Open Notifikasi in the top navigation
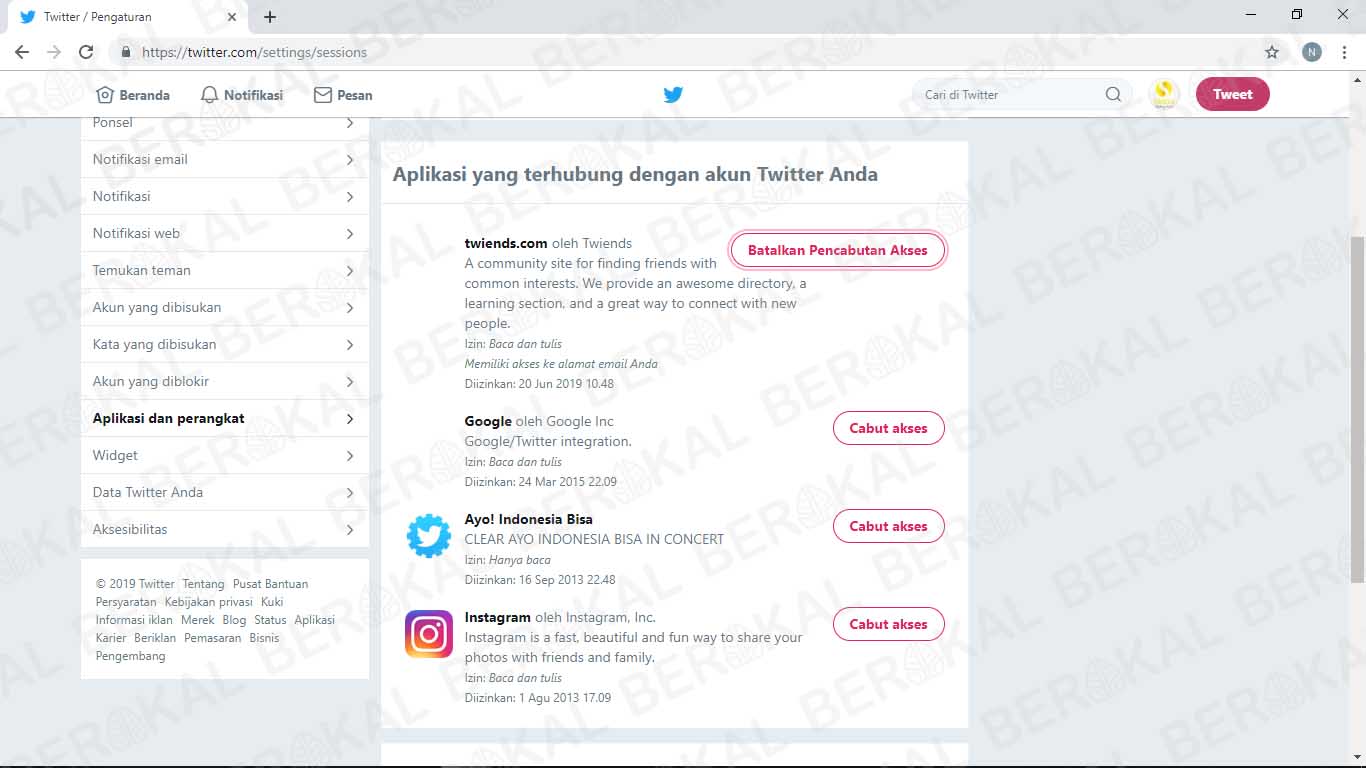Viewport: 1366px width, 768px height. pos(242,95)
